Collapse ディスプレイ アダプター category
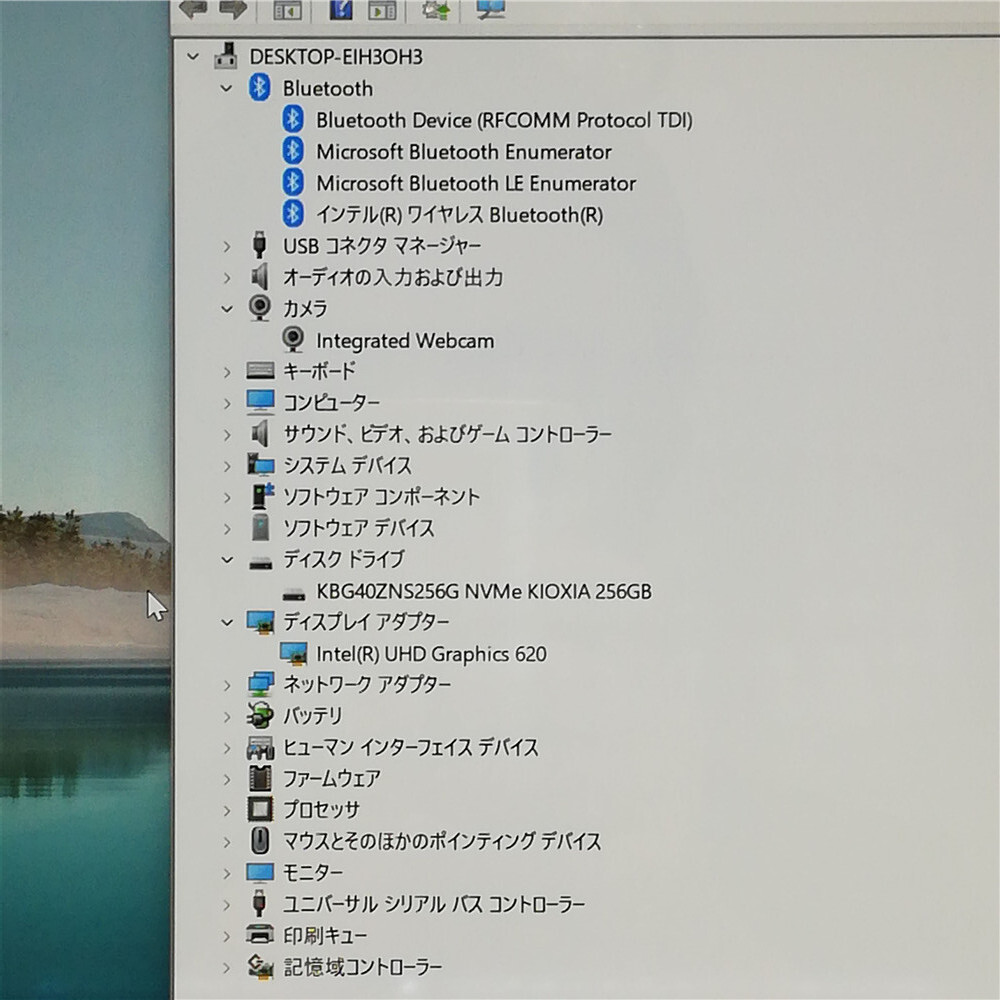 226,622
